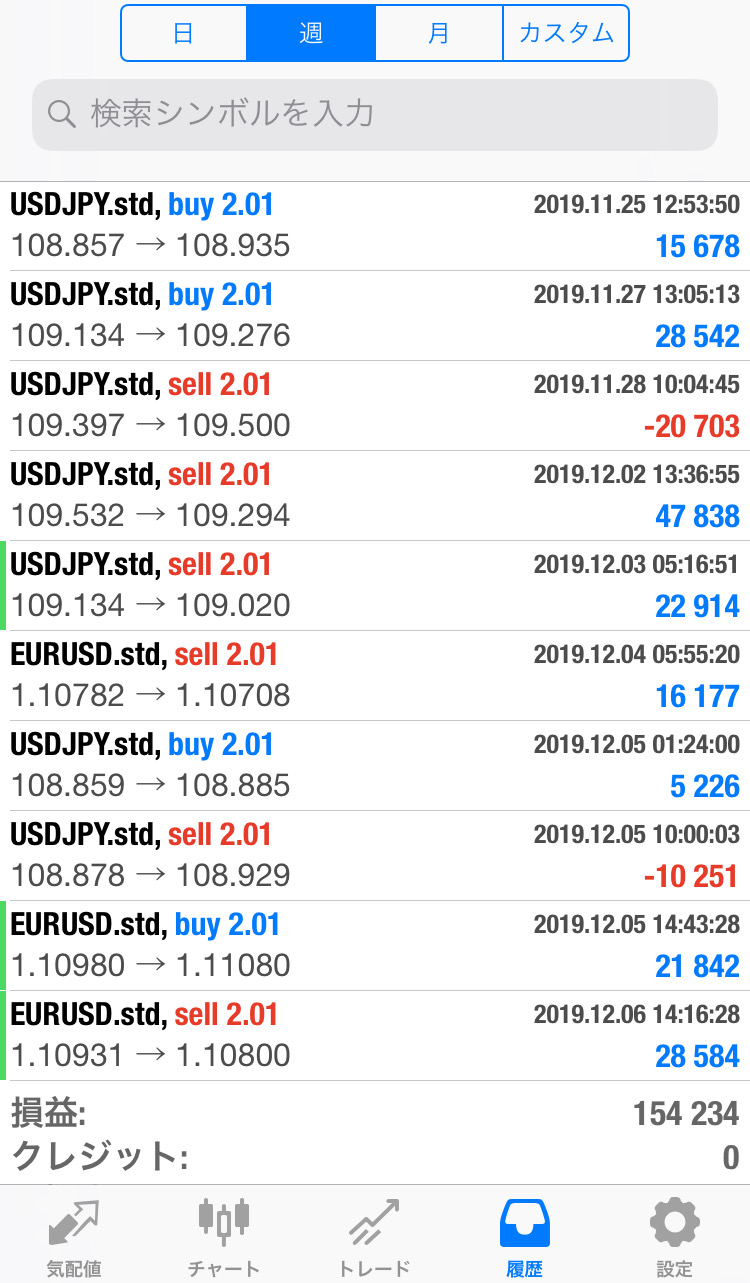Expand the EURUSD sell trade with 16 177 profit
The image size is (750, 1283).
tap(375, 676)
